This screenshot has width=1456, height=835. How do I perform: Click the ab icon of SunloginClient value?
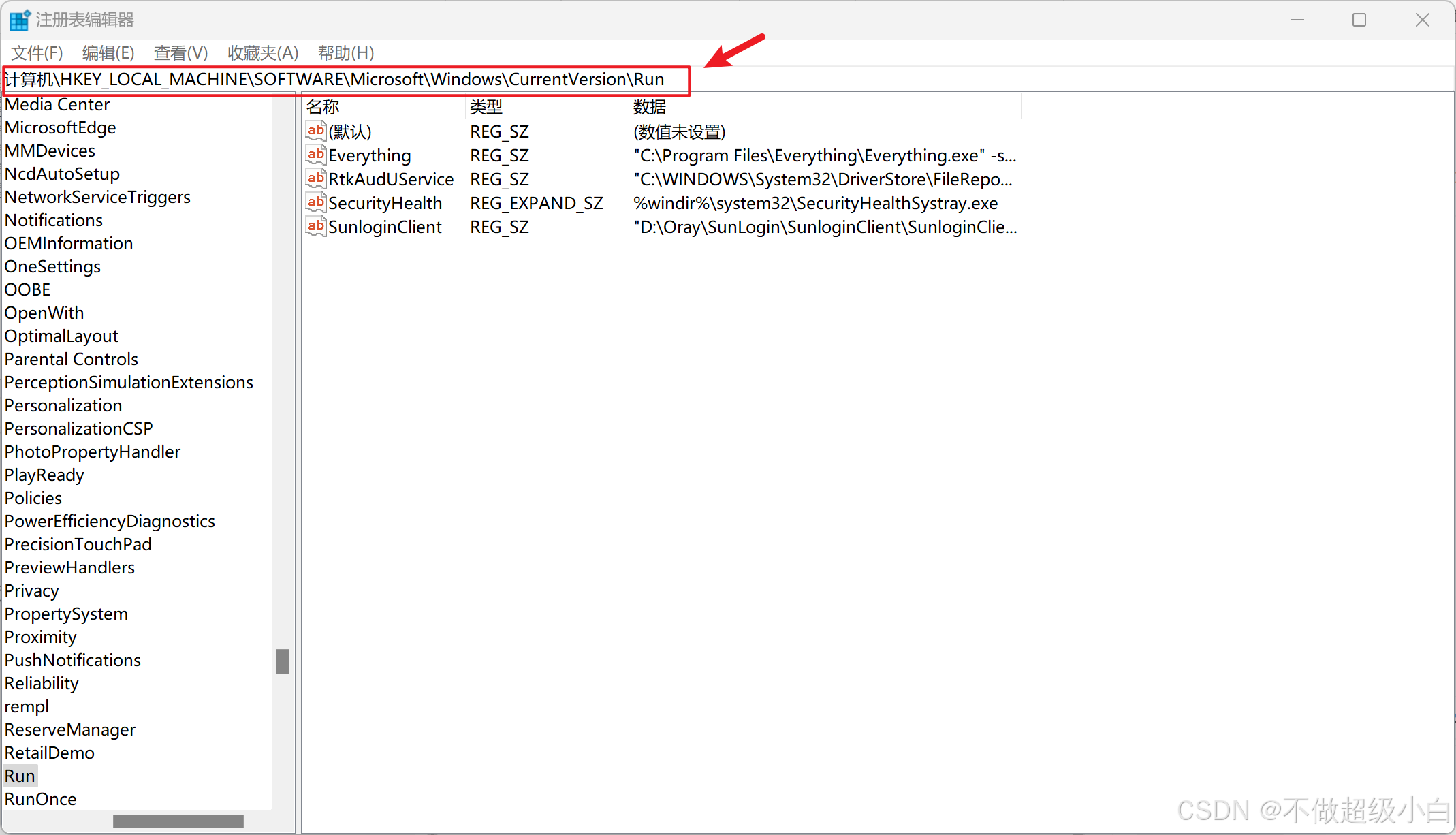[x=315, y=226]
